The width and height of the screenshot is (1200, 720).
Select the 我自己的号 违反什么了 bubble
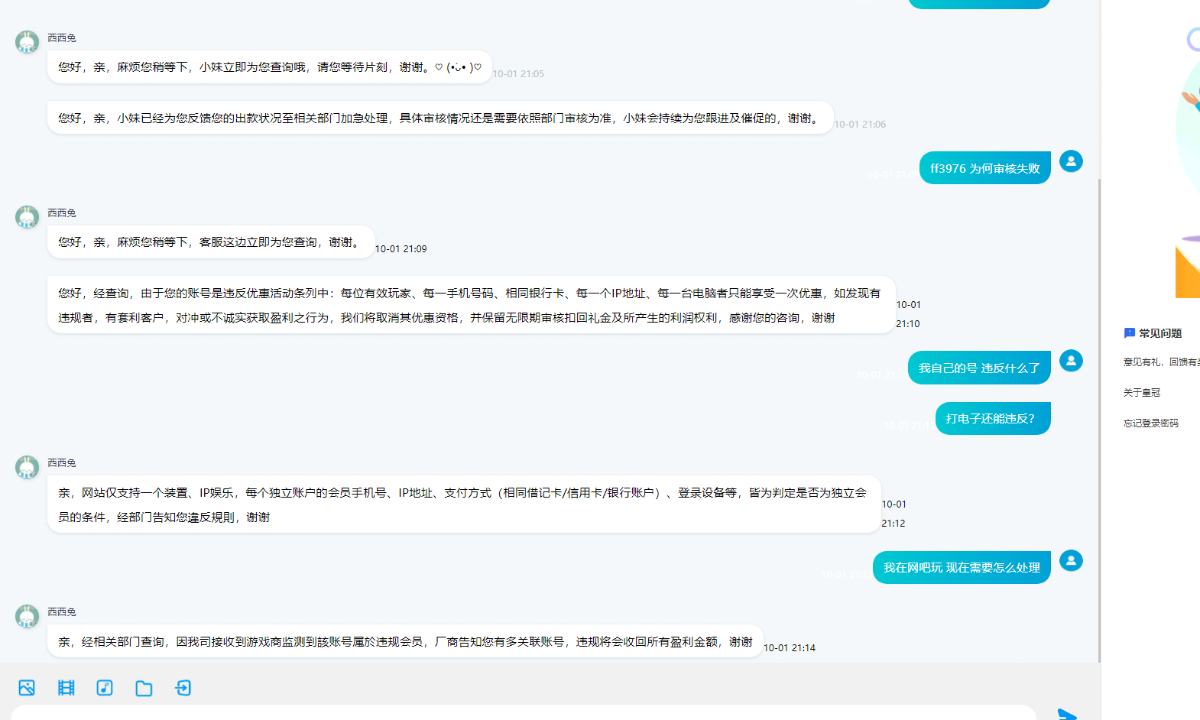(x=979, y=368)
